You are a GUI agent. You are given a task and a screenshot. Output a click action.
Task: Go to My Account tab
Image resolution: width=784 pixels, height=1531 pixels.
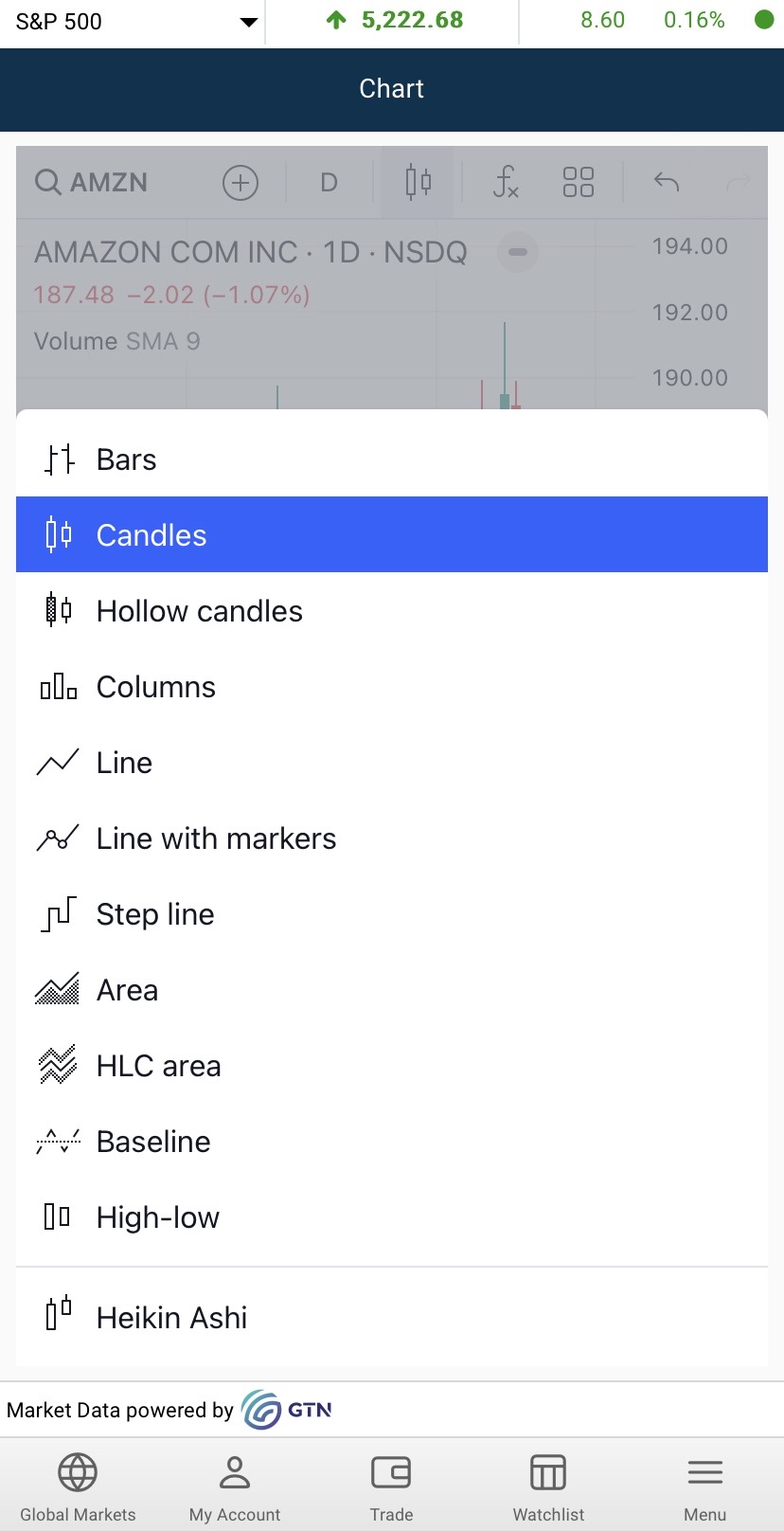click(235, 1486)
